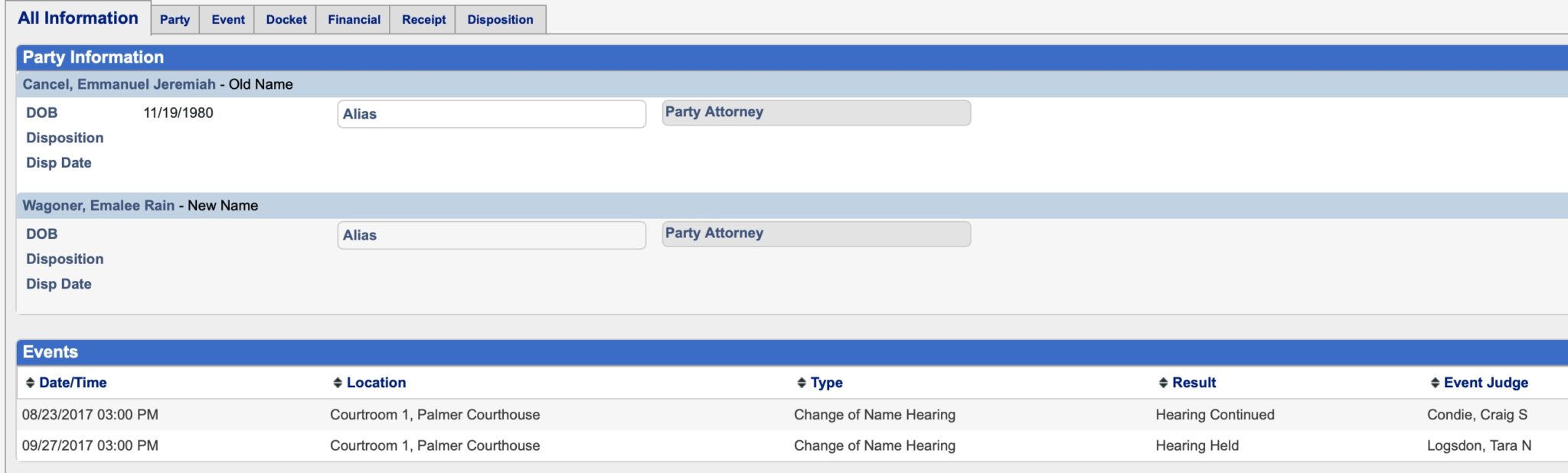The image size is (1568, 473).
Task: Go to the Receipt tab
Action: point(423,20)
